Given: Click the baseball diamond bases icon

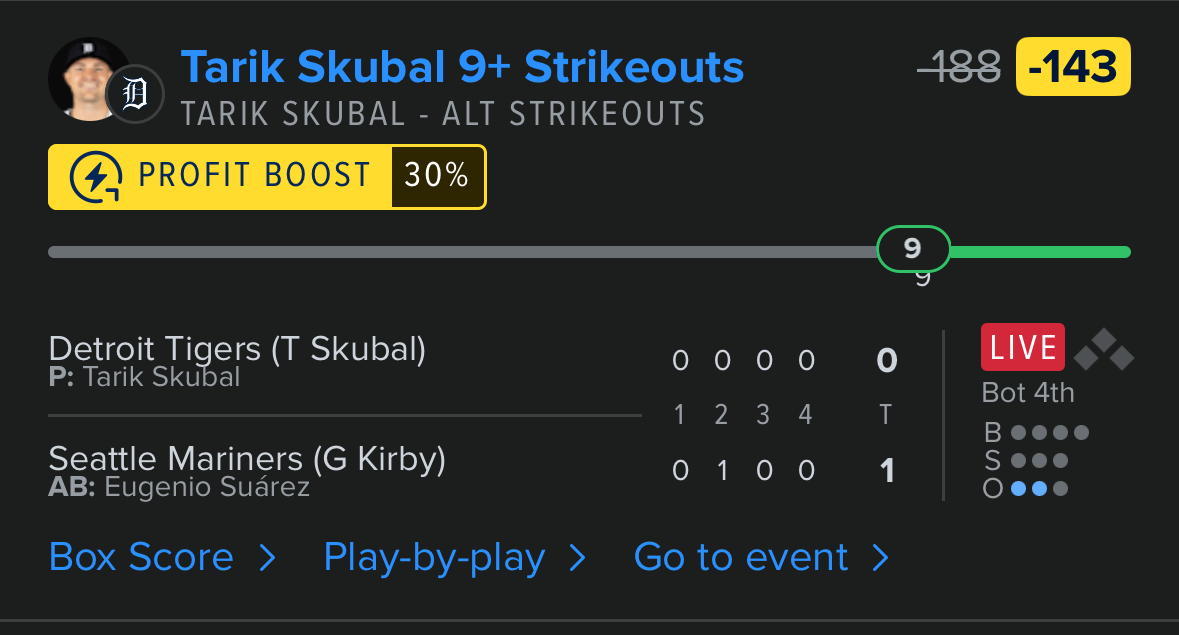Looking at the screenshot, I should 1103,349.
